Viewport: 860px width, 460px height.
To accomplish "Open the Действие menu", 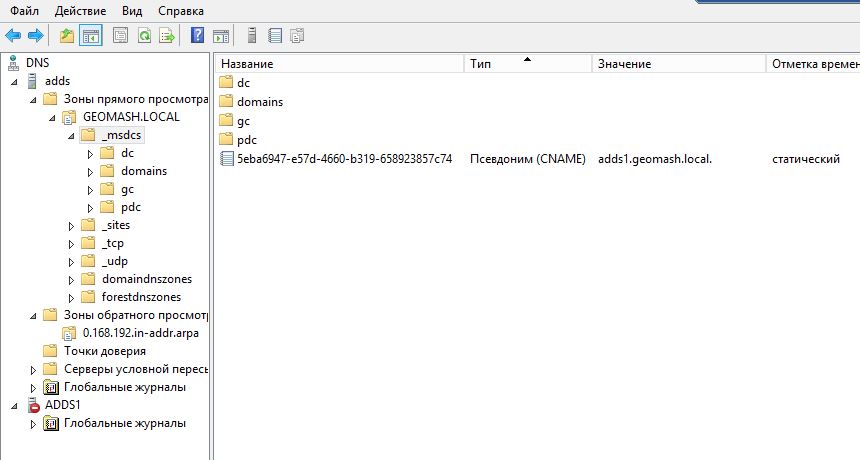I will coord(81,11).
